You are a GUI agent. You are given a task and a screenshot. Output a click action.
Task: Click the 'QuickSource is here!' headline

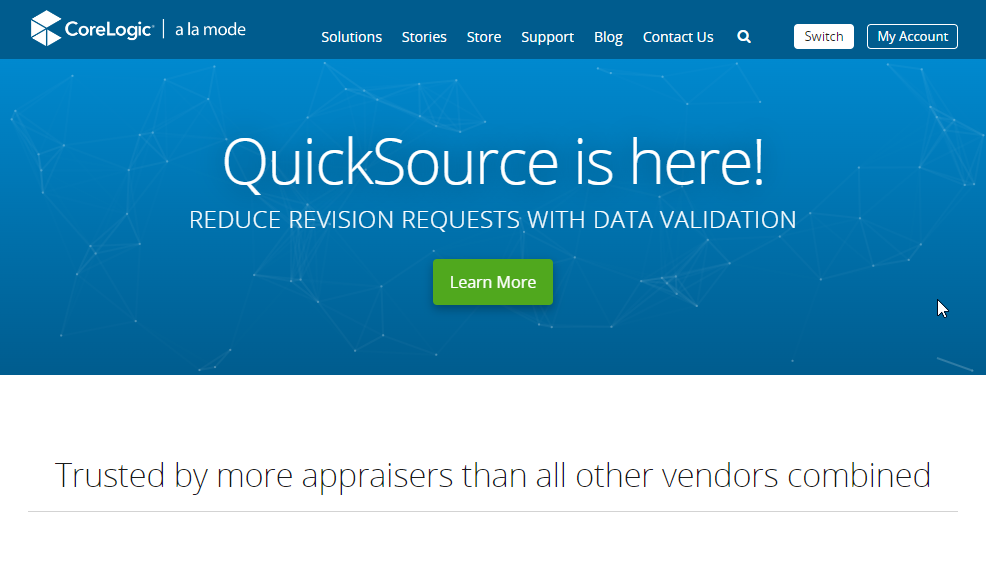(493, 163)
